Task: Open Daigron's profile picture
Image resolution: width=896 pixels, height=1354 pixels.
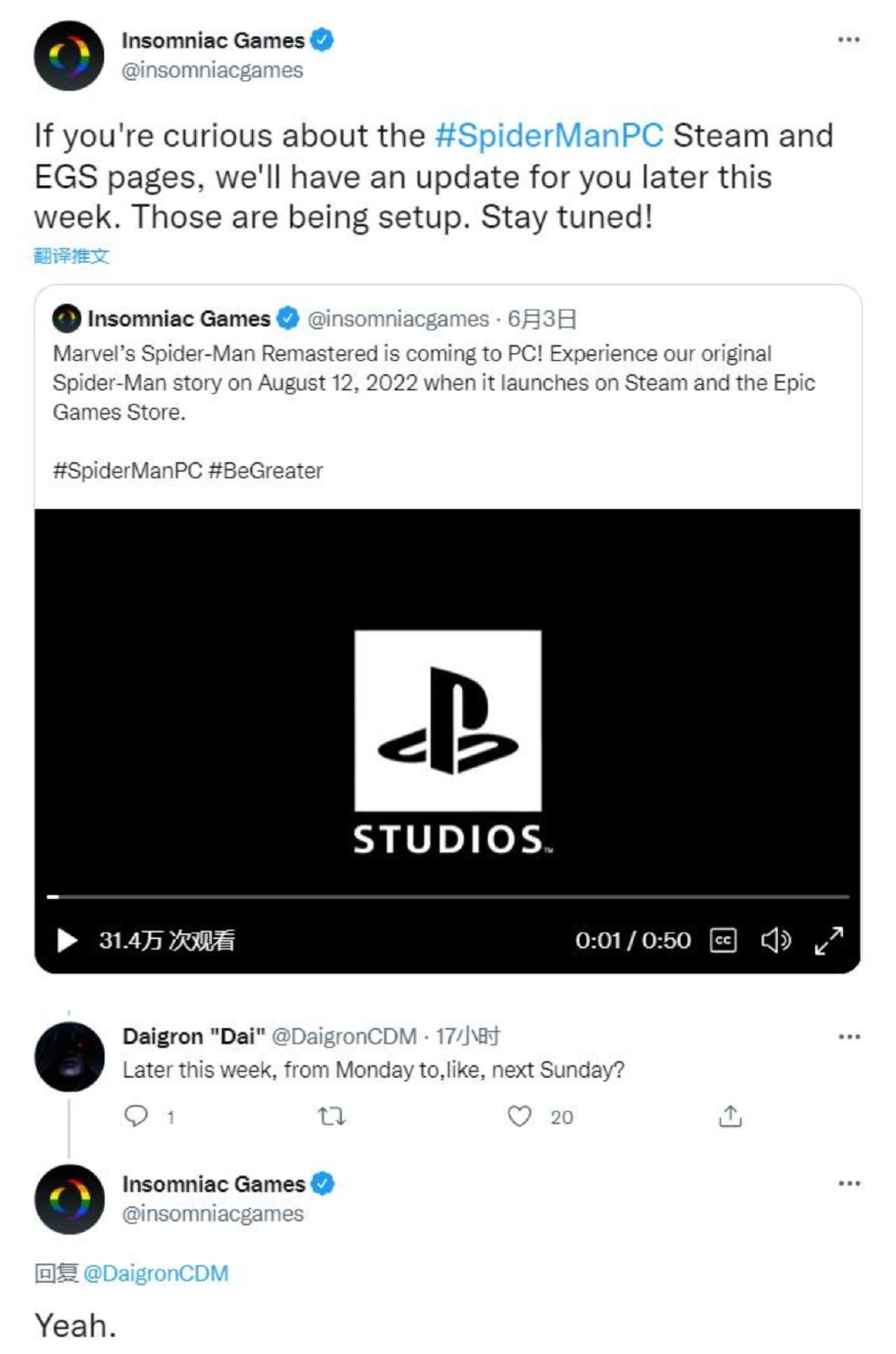Action: click(69, 1055)
